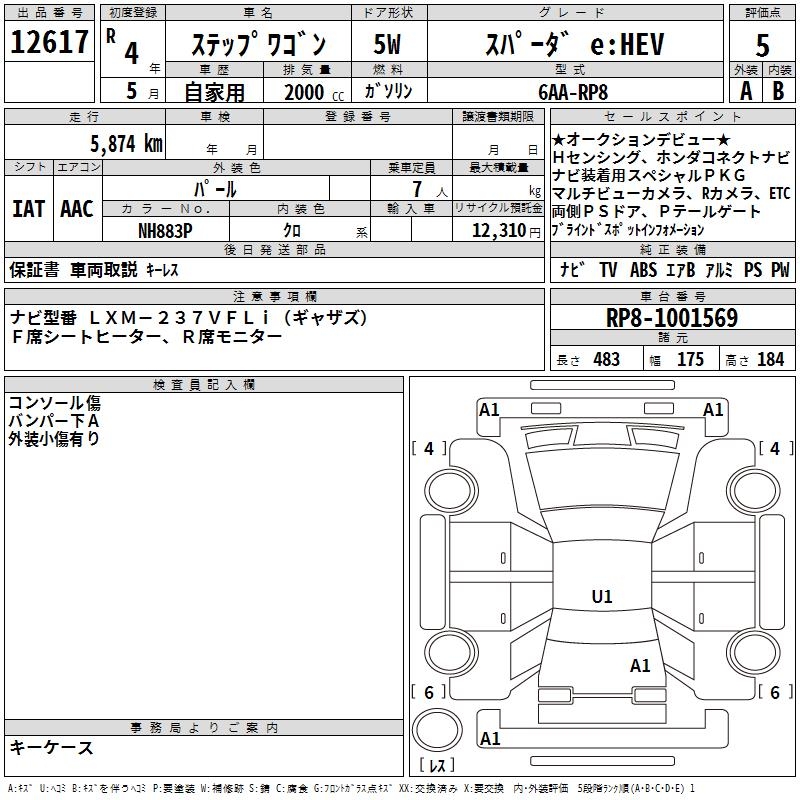Click the overall score 5
The image size is (800, 800).
click(x=762, y=46)
